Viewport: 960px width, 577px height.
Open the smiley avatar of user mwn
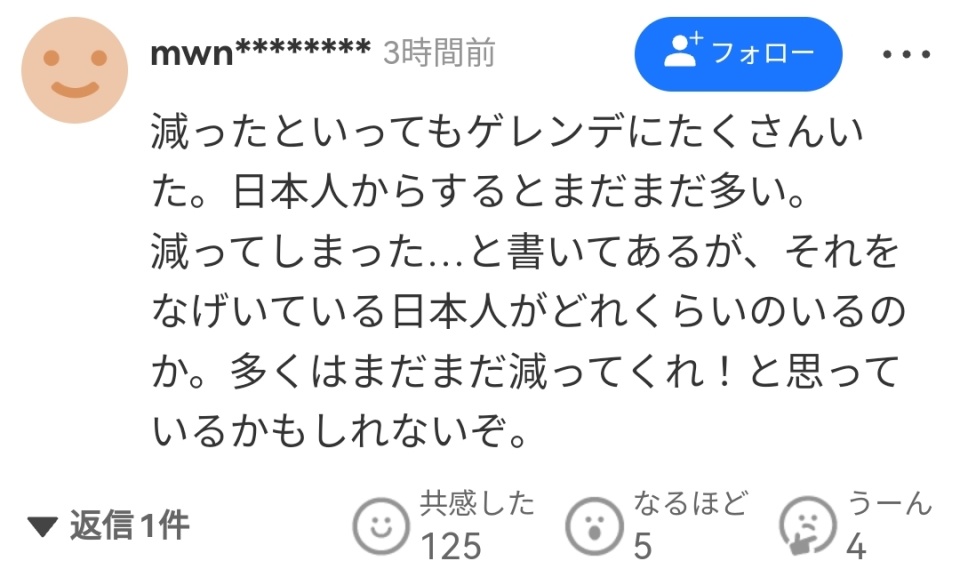pos(75,70)
